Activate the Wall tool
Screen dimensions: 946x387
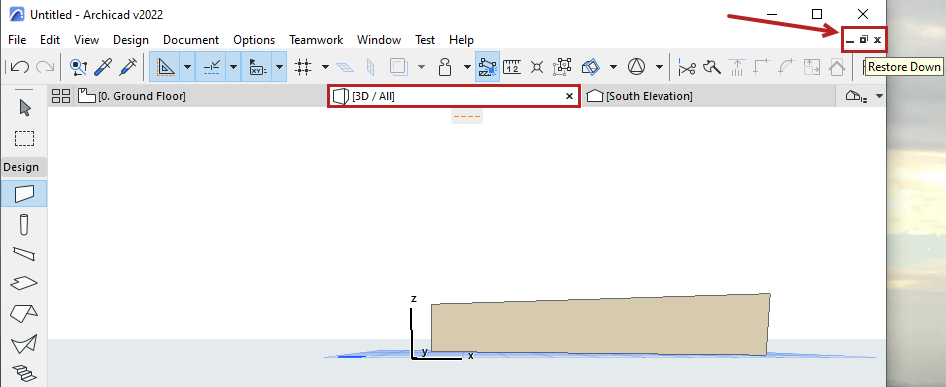(x=24, y=194)
